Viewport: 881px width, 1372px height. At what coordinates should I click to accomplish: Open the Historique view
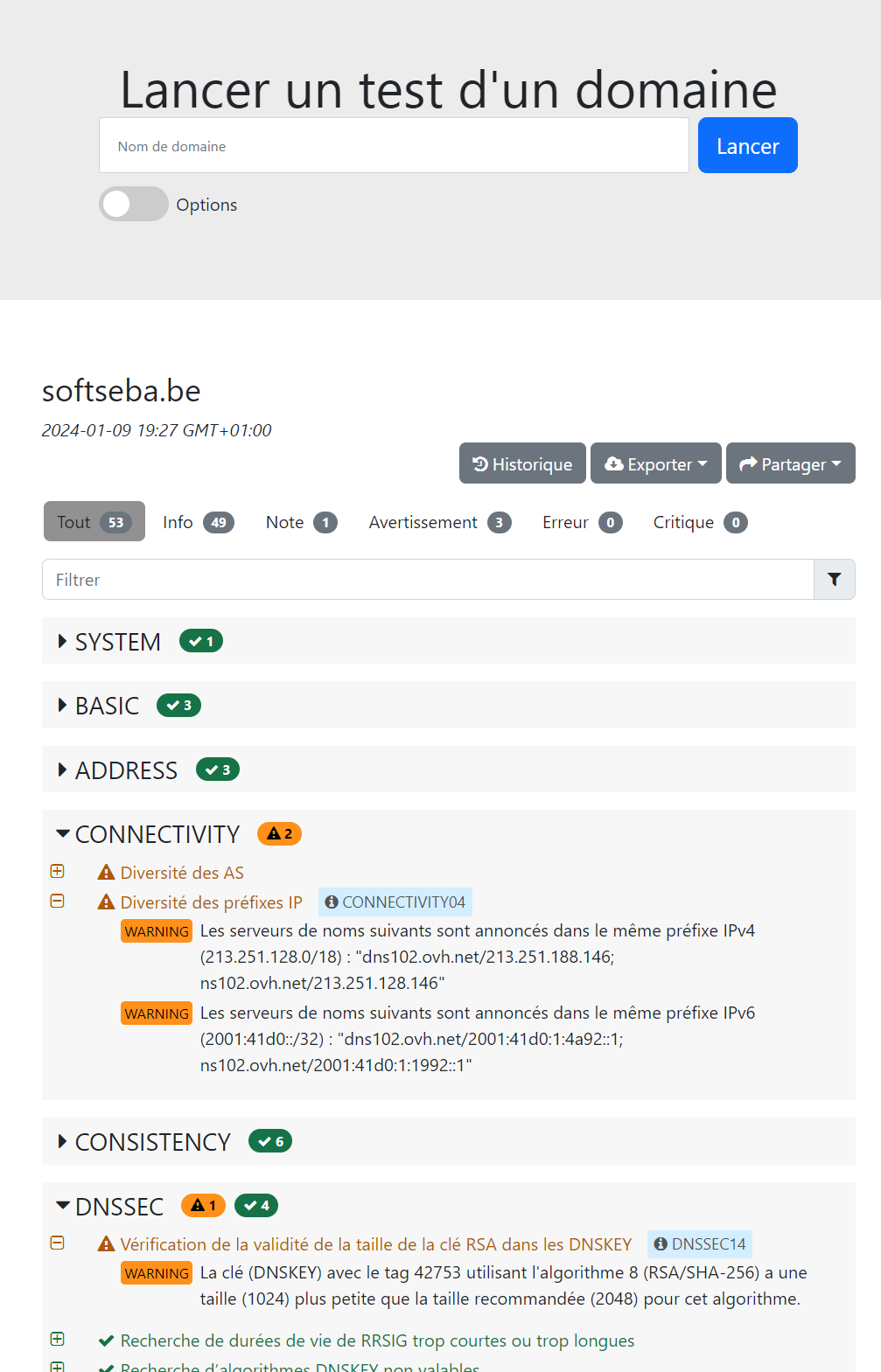(x=522, y=463)
